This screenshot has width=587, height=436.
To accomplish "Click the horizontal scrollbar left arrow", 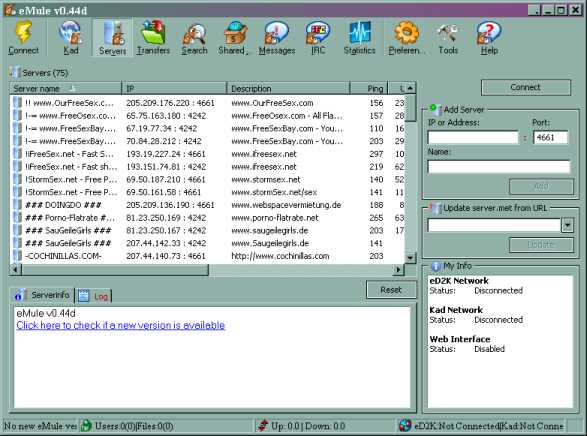I will (x=15, y=269).
